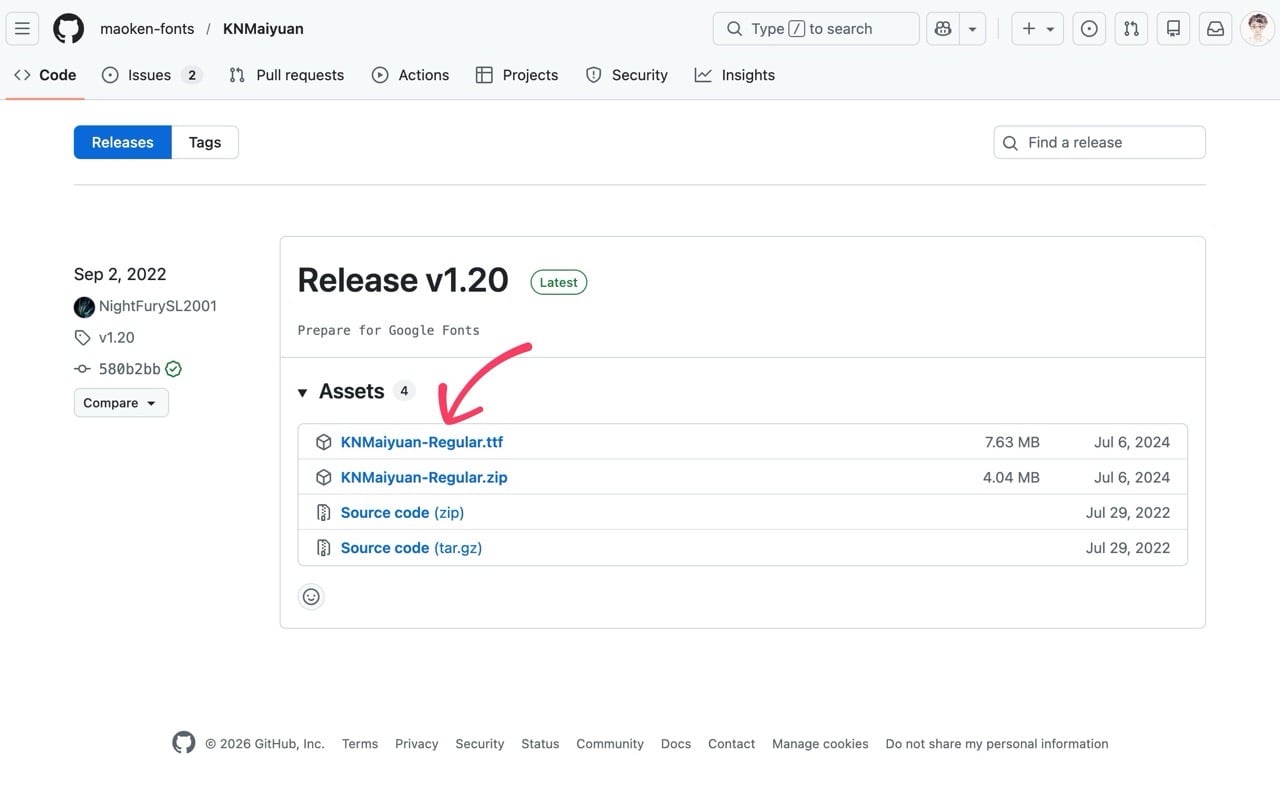
Task: Open the repositories icon in header
Action: tap(1173, 29)
